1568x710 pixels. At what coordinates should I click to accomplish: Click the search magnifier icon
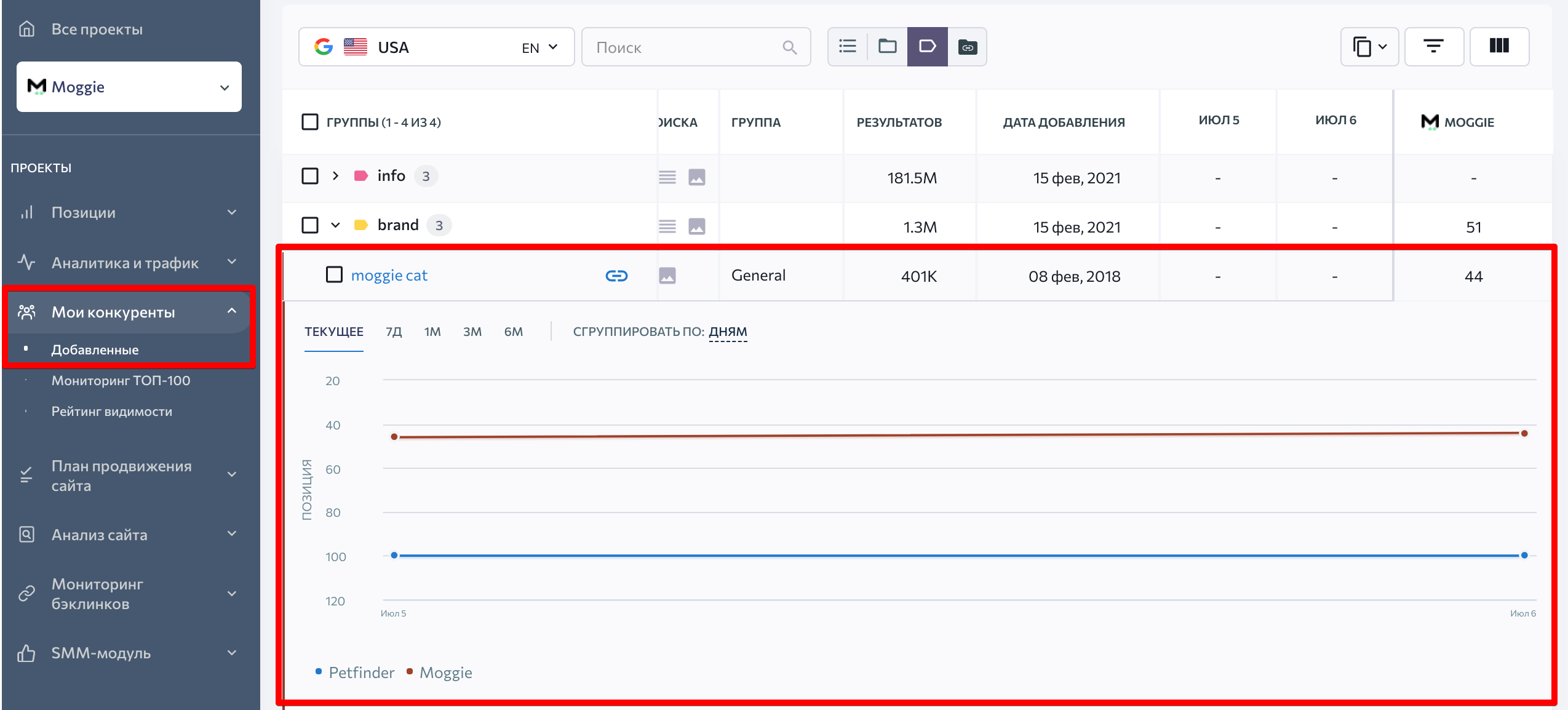790,47
